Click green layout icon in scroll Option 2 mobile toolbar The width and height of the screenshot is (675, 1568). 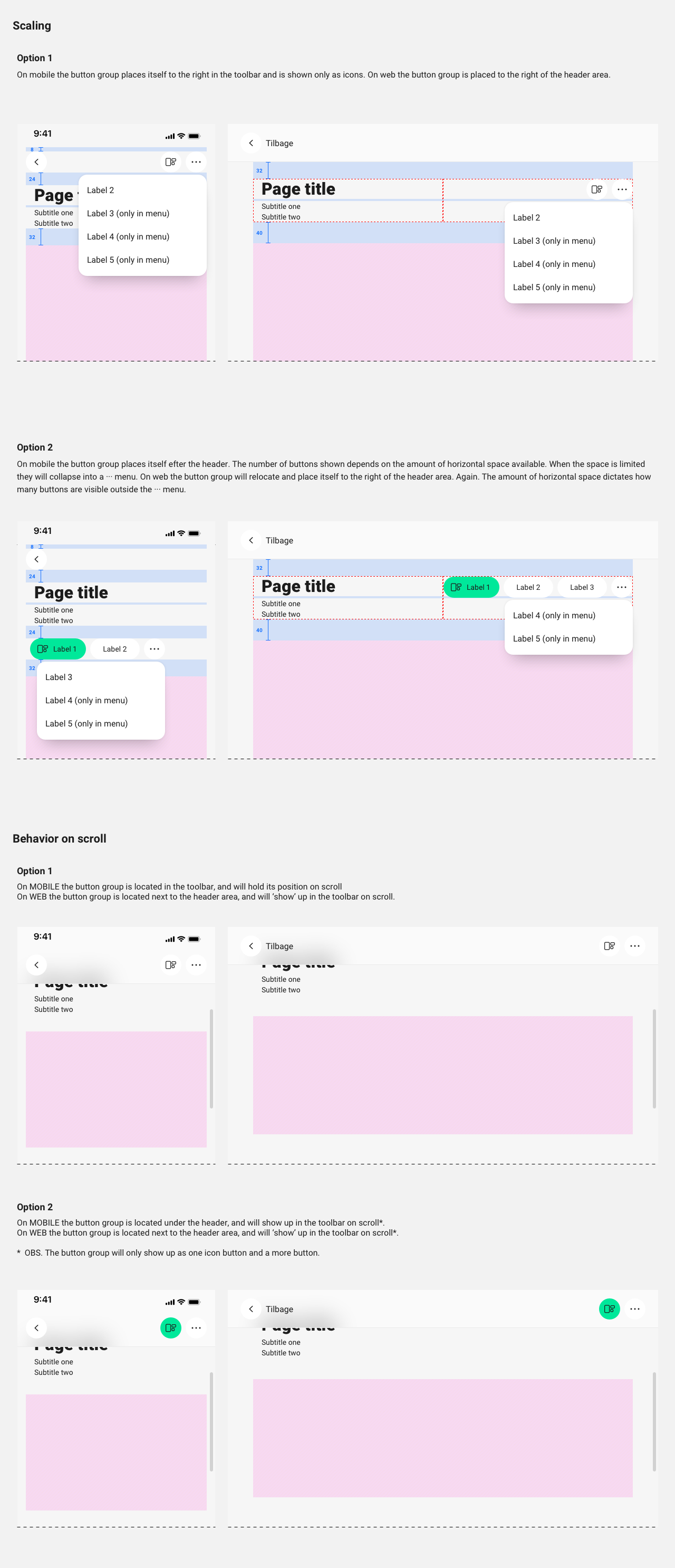(x=171, y=1327)
